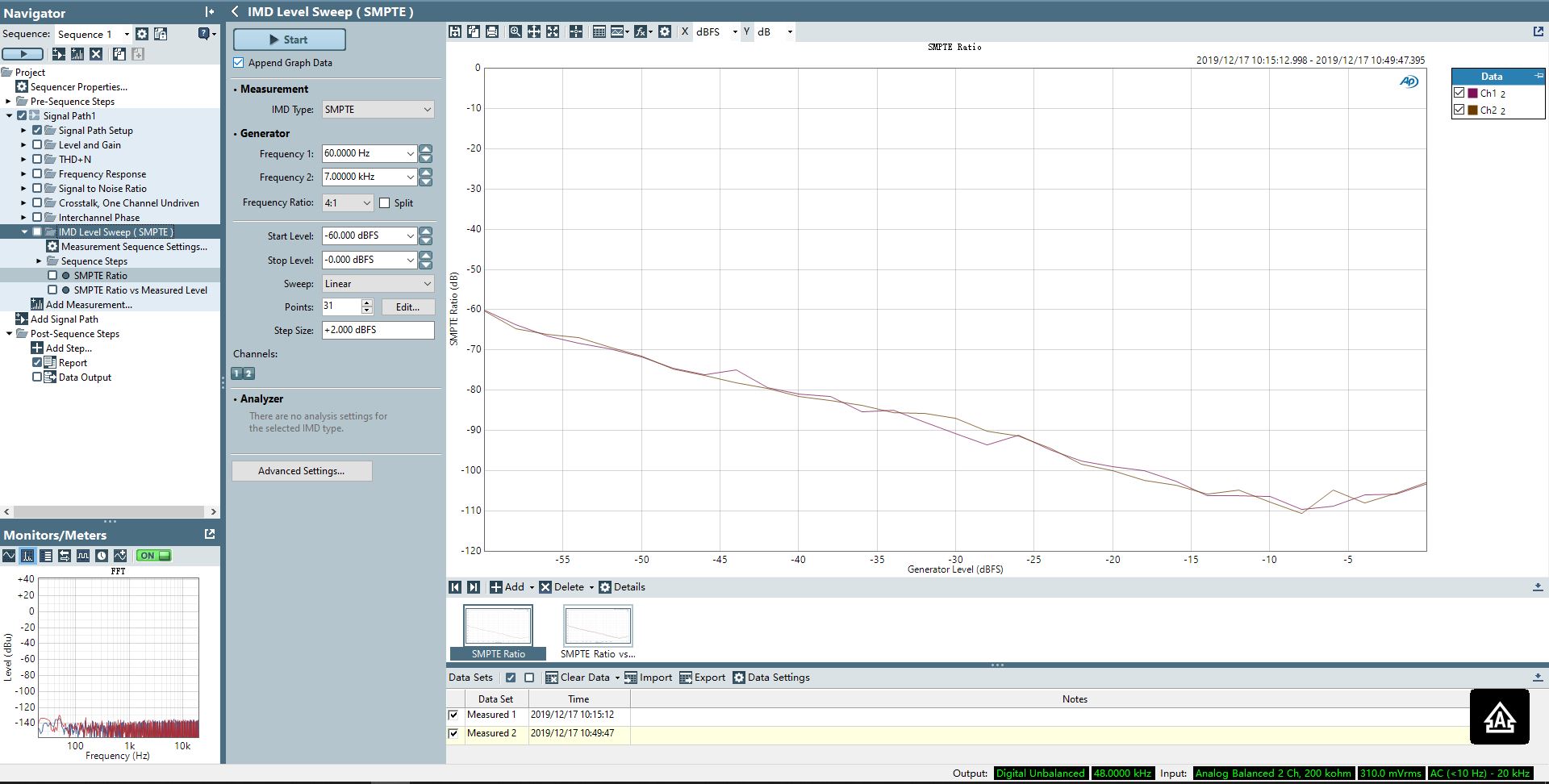Open the Clear Data menu
The width and height of the screenshot is (1549, 784).
coord(583,678)
